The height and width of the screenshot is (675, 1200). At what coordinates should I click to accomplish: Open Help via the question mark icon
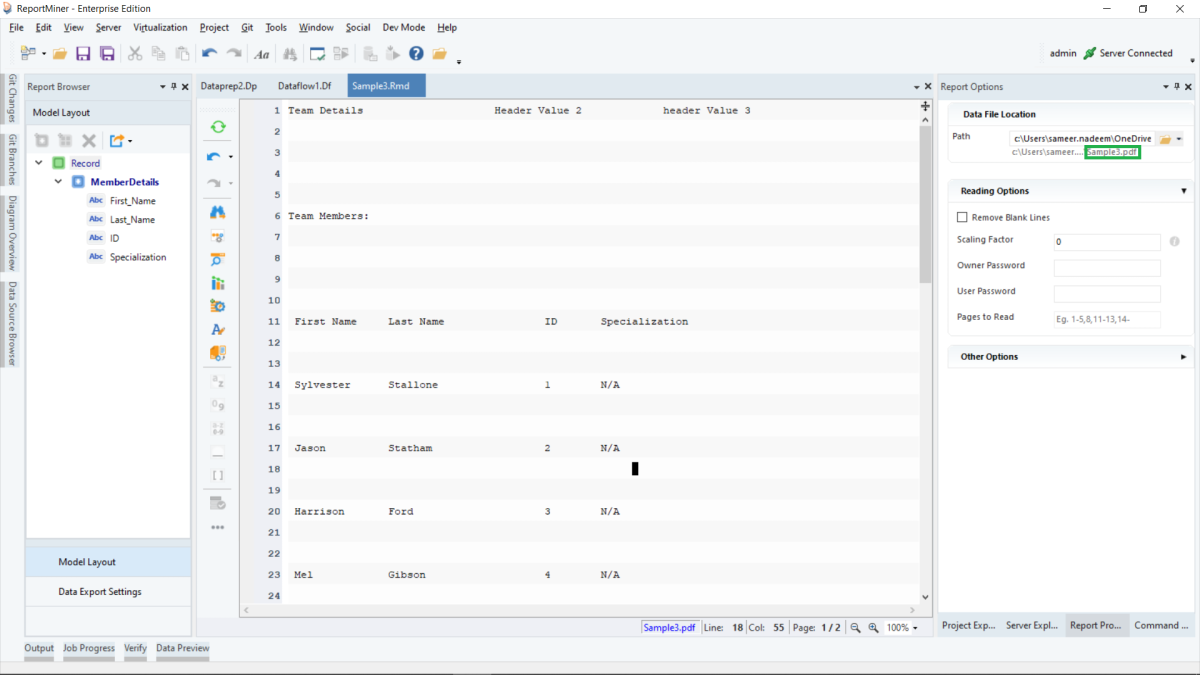(x=416, y=53)
